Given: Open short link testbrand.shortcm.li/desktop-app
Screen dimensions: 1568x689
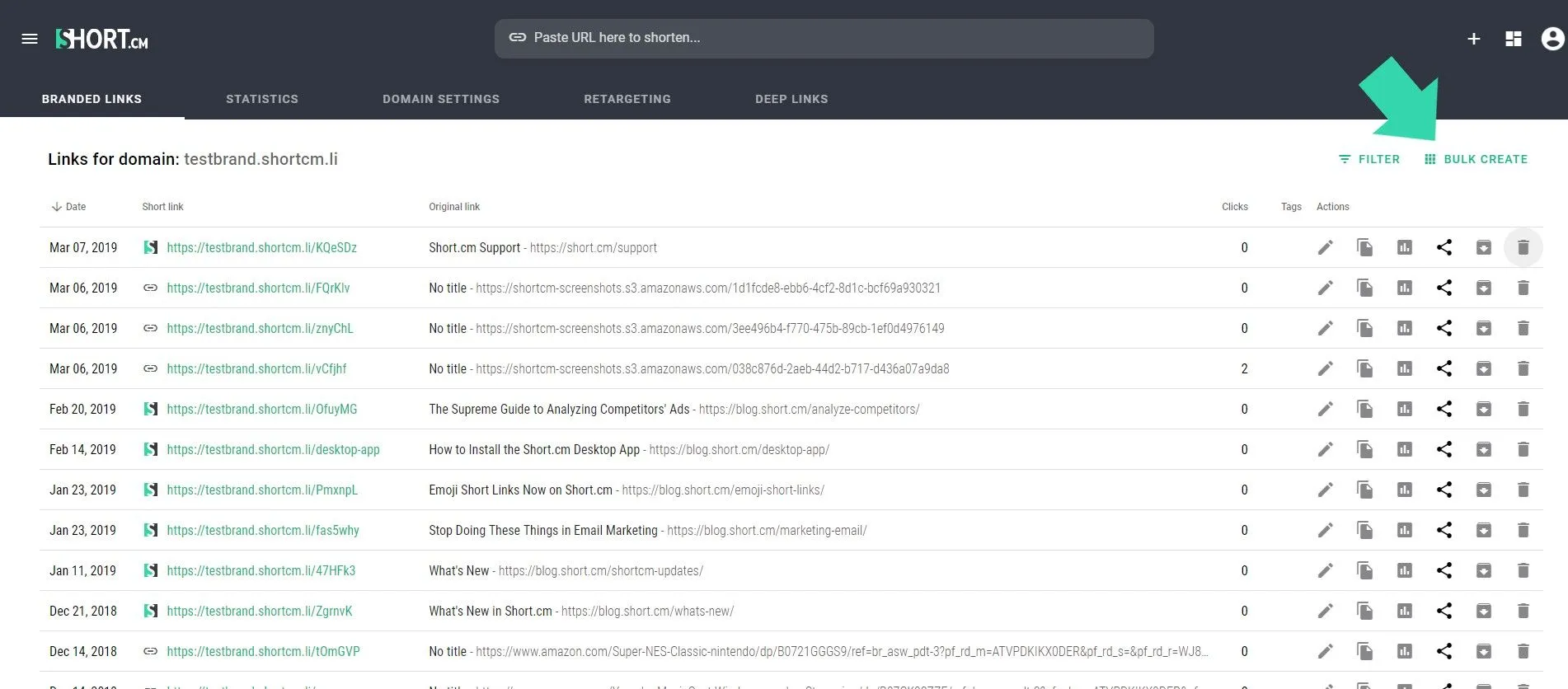Looking at the screenshot, I should point(274,449).
